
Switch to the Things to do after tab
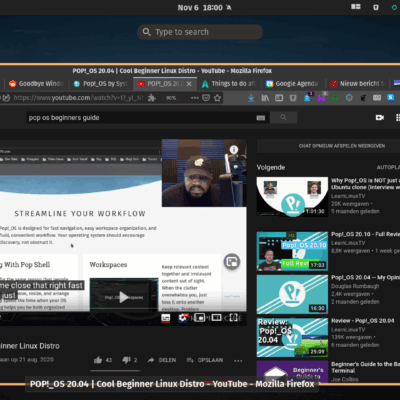pos(229,84)
